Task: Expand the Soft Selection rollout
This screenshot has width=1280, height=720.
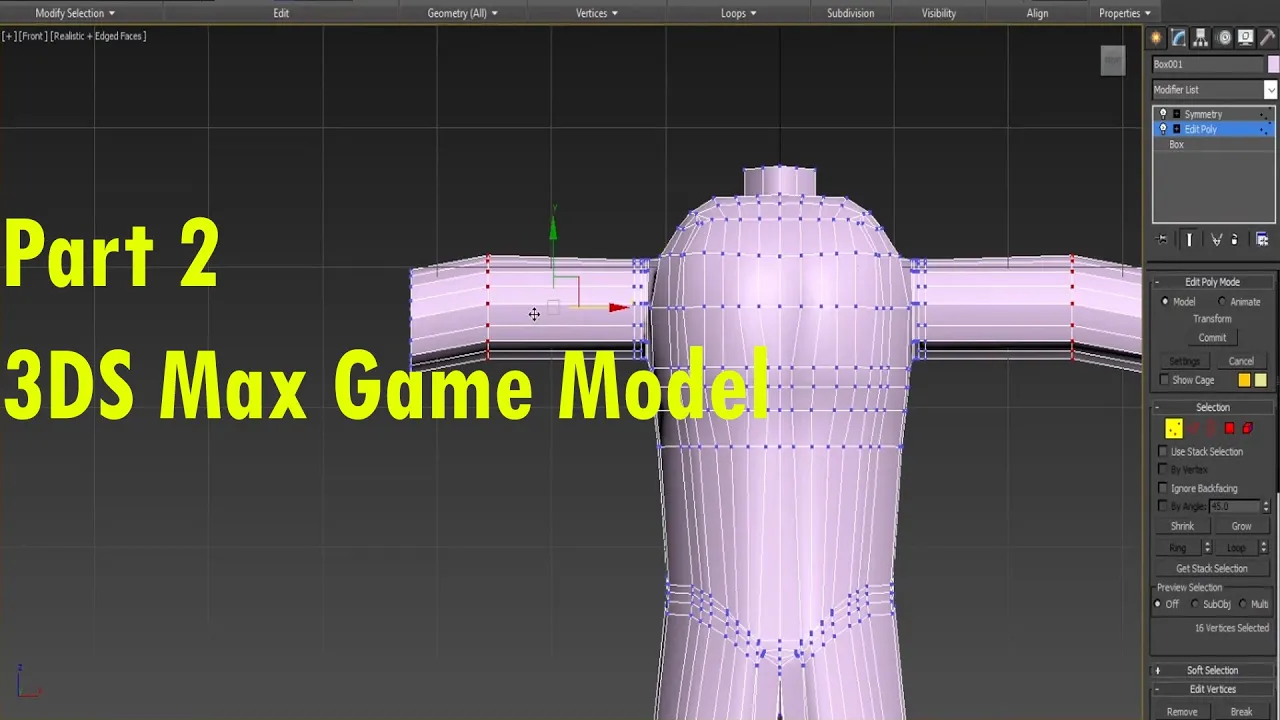Action: click(x=1157, y=670)
